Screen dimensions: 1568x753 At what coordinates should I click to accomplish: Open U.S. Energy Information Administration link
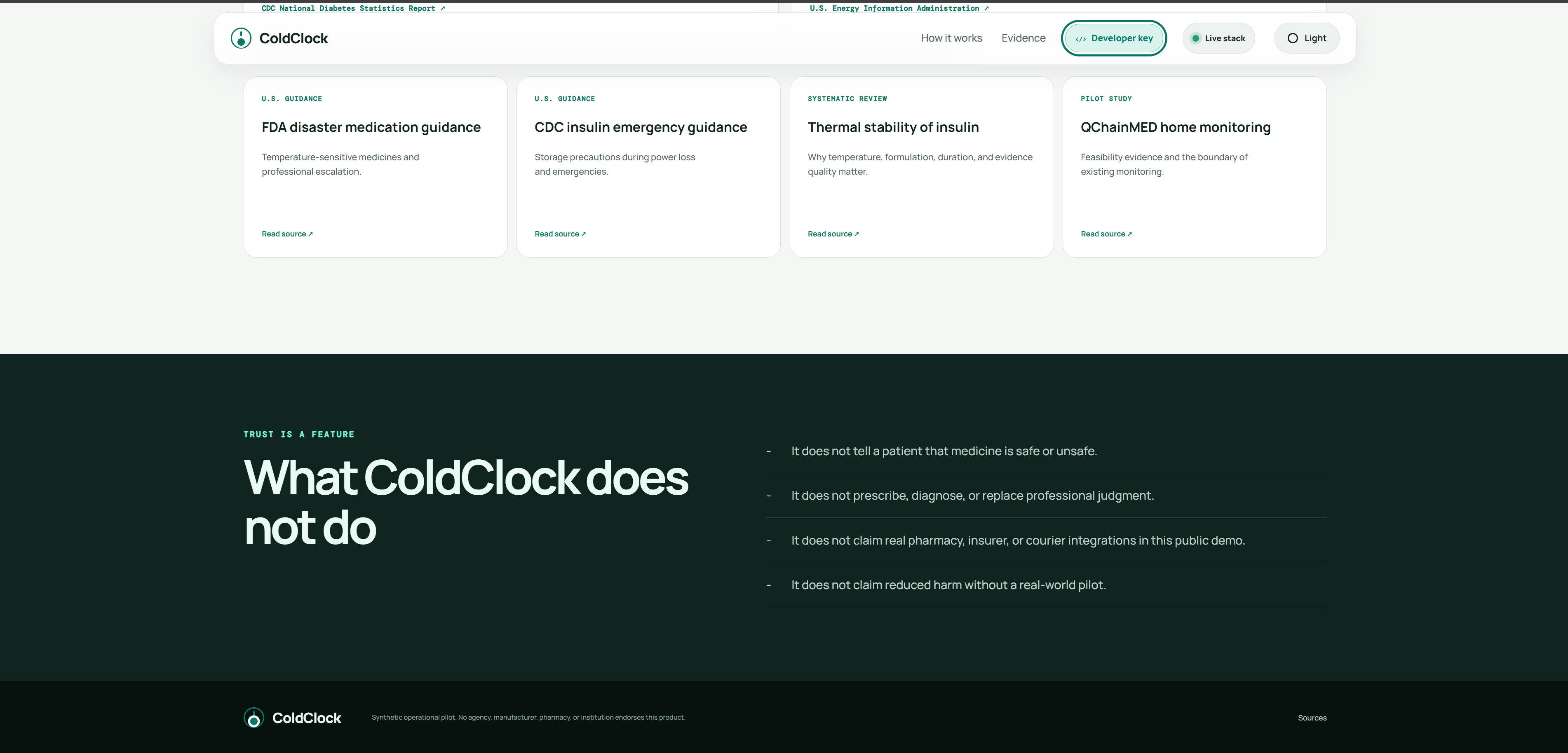tap(899, 8)
